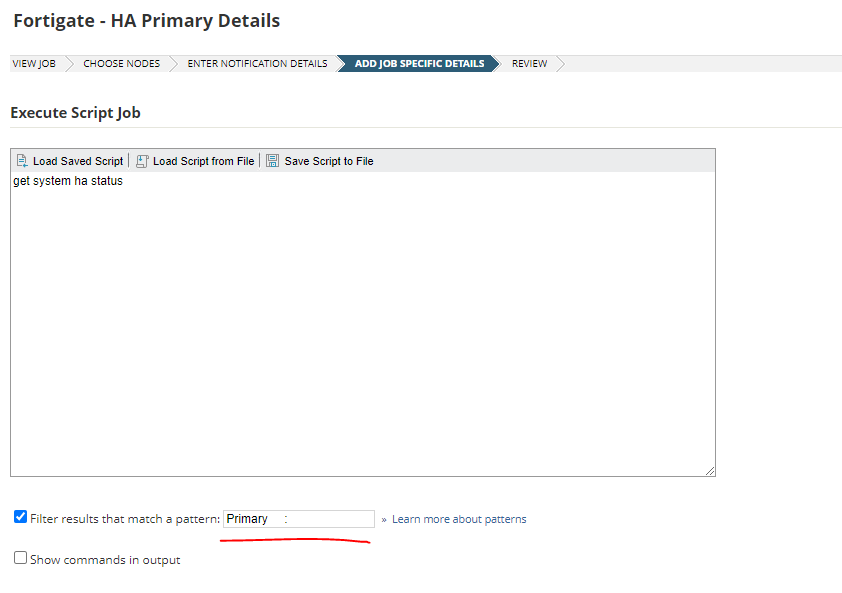
Task: Click the Save Script to File disk icon
Action: tap(272, 161)
